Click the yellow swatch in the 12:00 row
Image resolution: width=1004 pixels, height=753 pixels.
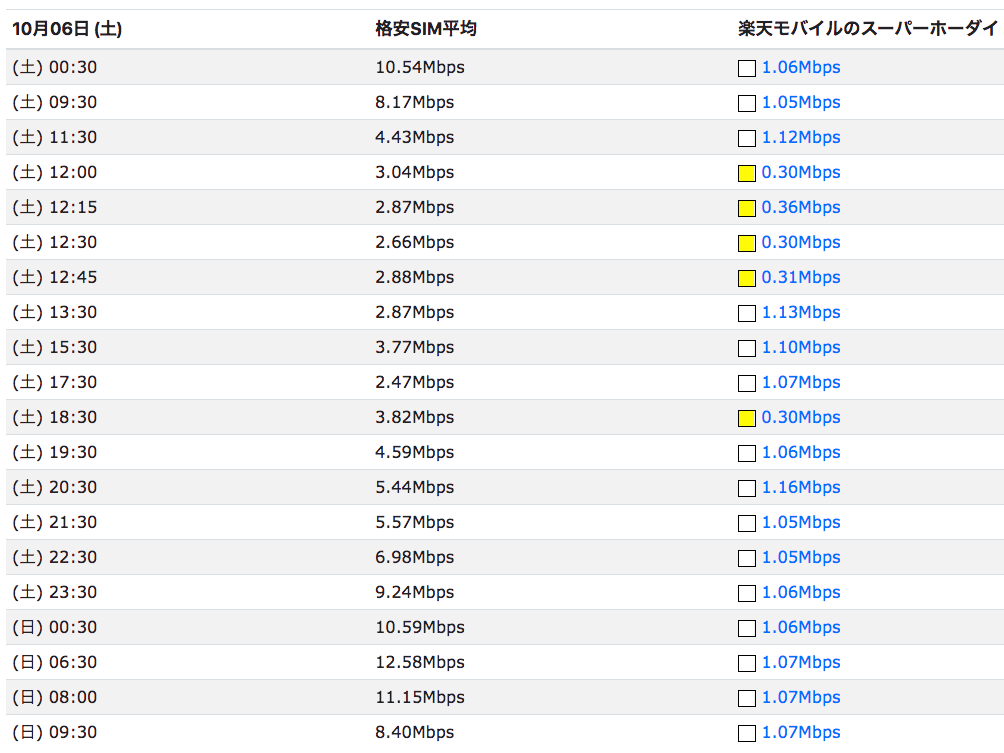tap(747, 174)
